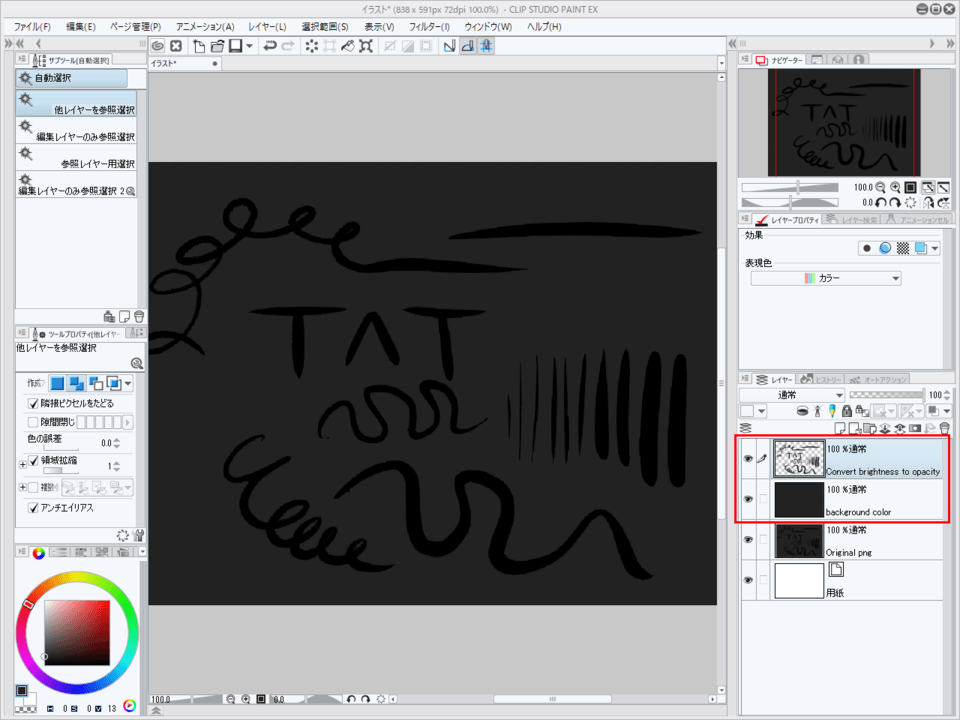Click the New document page icon
The image size is (960, 720).
point(199,46)
